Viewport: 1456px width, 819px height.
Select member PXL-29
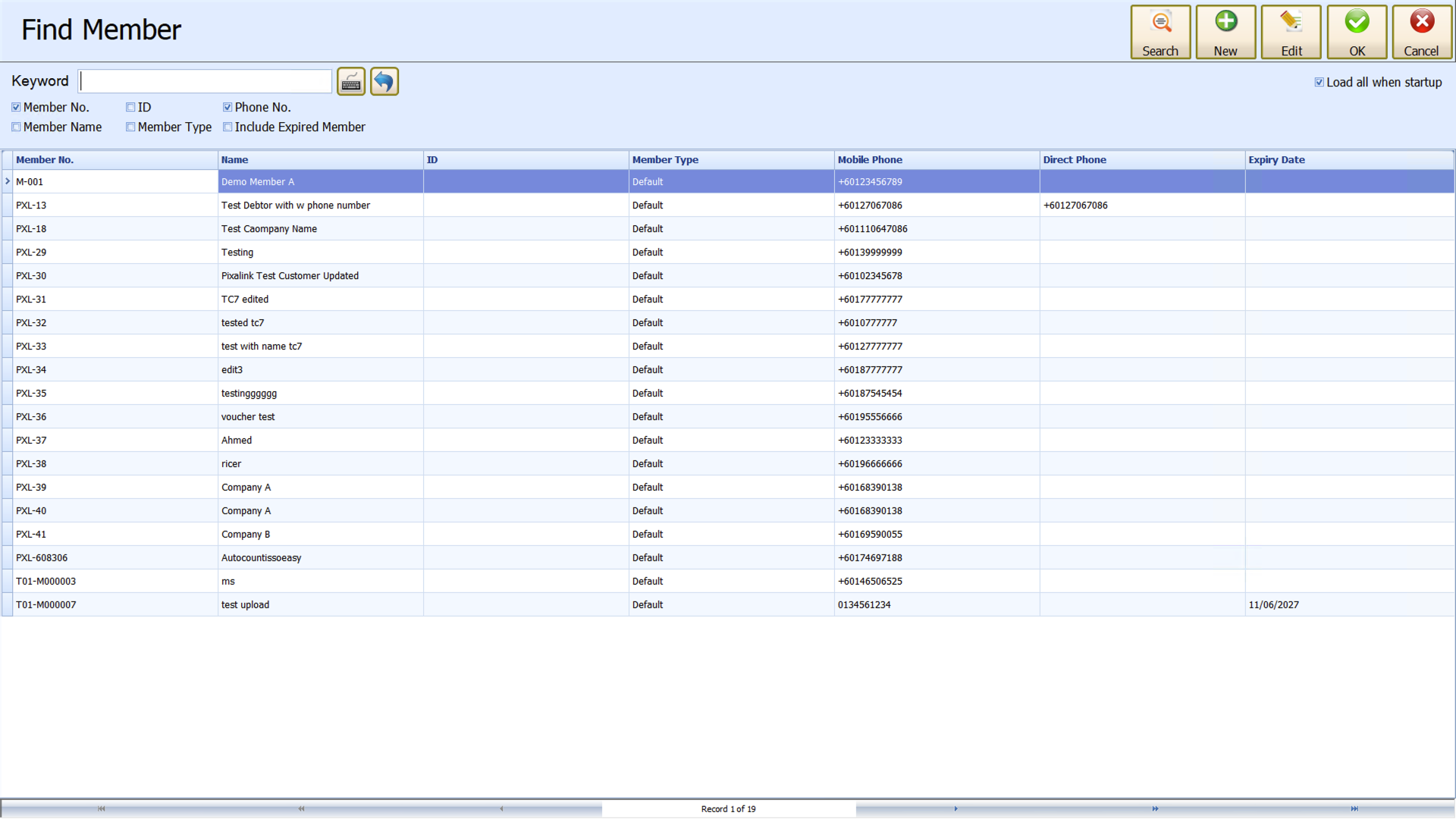(x=31, y=253)
